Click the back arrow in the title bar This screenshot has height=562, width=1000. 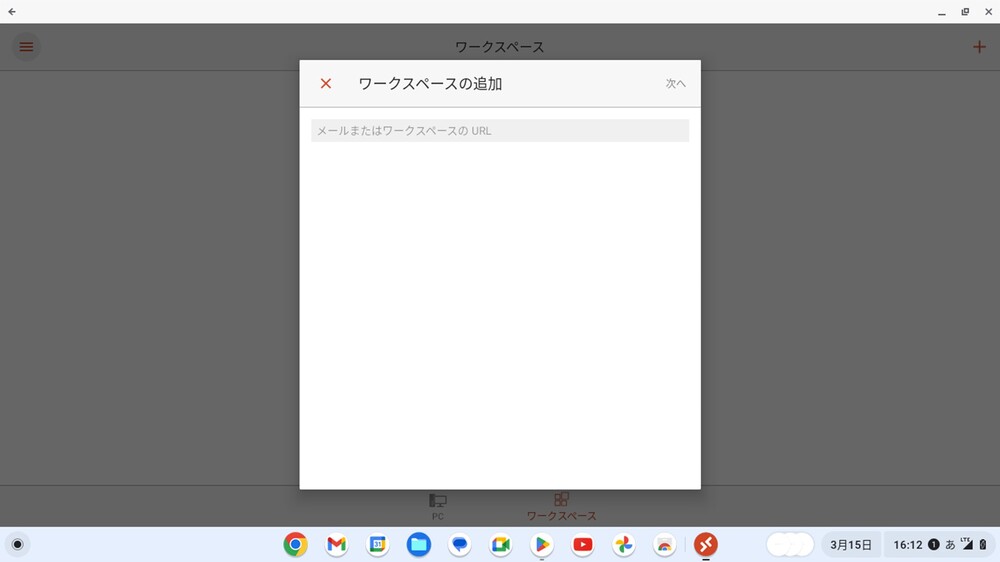(x=12, y=11)
